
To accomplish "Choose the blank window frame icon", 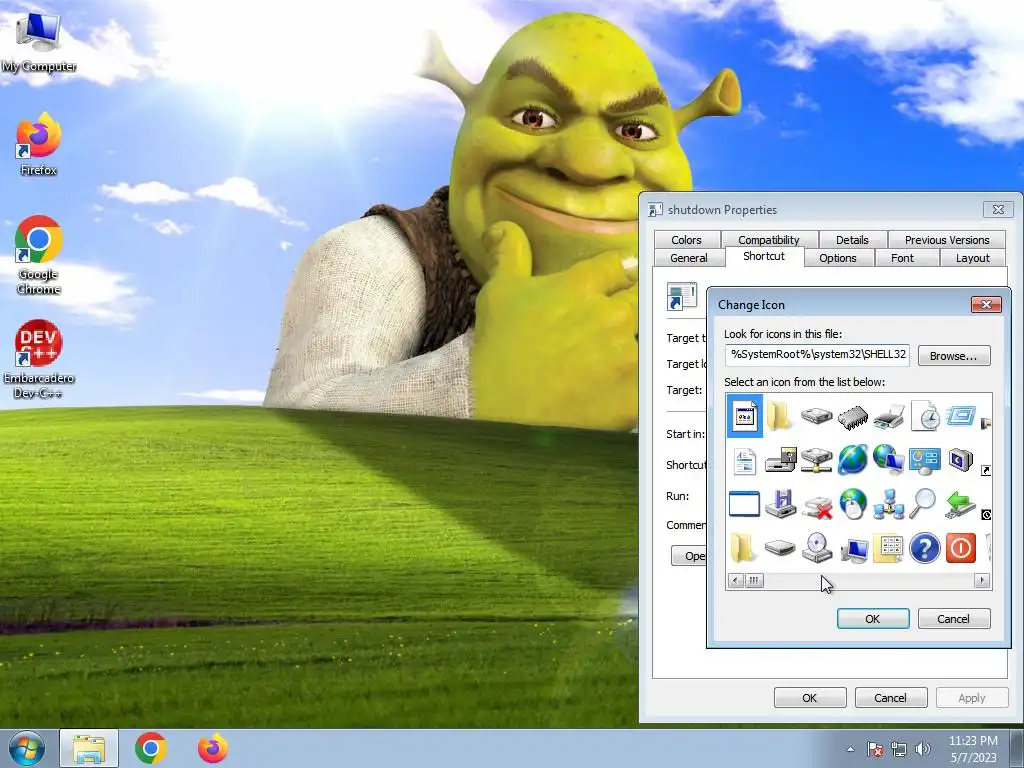I will (x=744, y=504).
